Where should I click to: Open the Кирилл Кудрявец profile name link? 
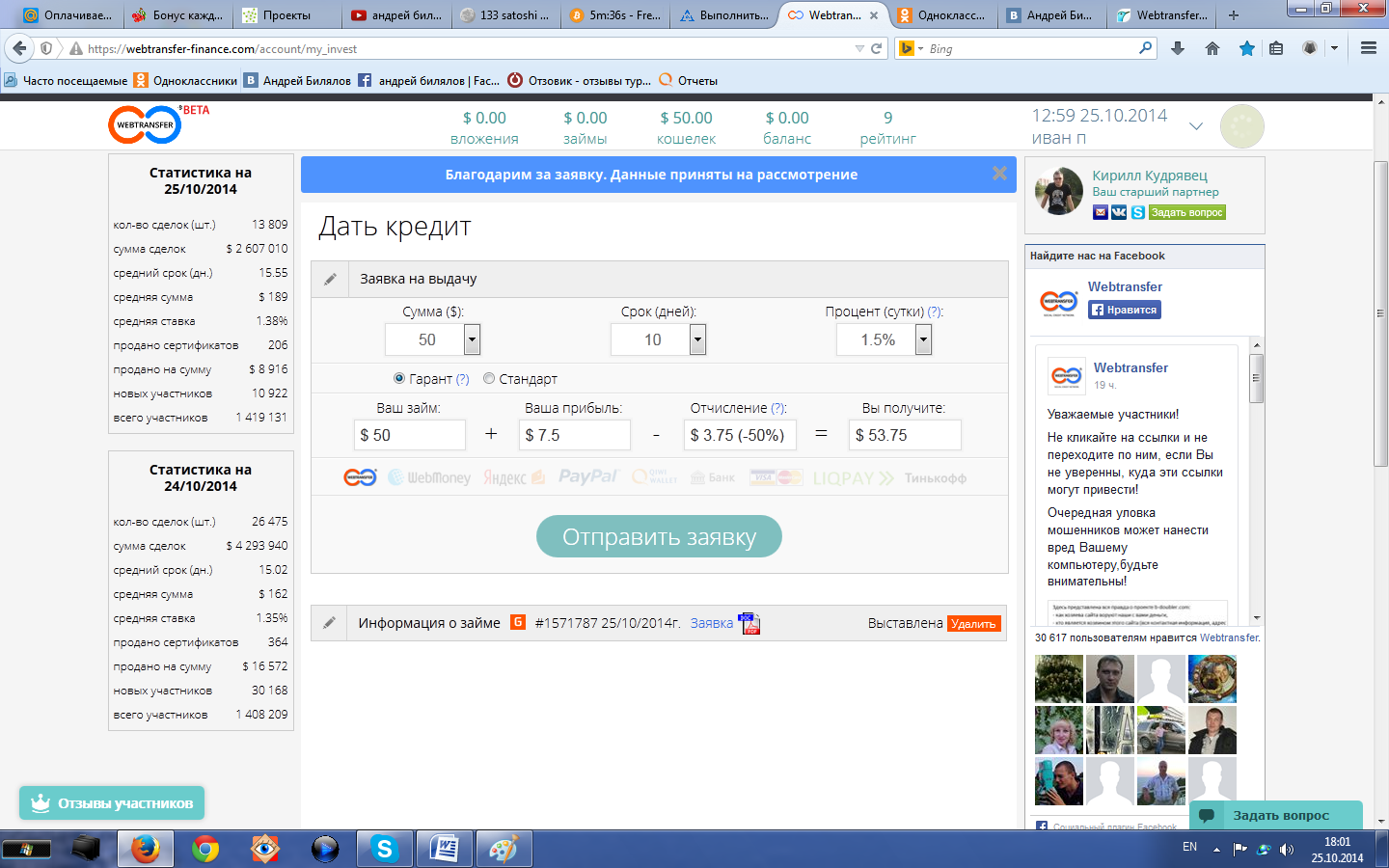(x=1150, y=176)
